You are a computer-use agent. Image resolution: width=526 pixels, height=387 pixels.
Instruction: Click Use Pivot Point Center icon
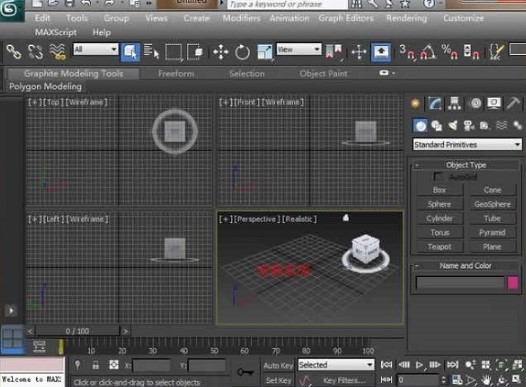click(x=333, y=52)
